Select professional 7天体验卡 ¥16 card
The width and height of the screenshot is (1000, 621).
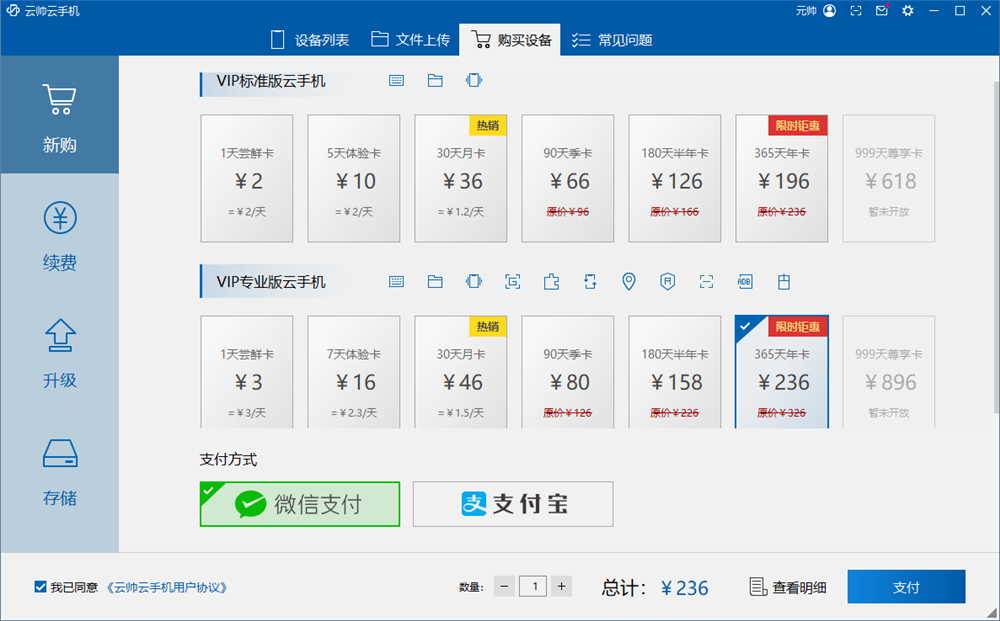coord(354,372)
